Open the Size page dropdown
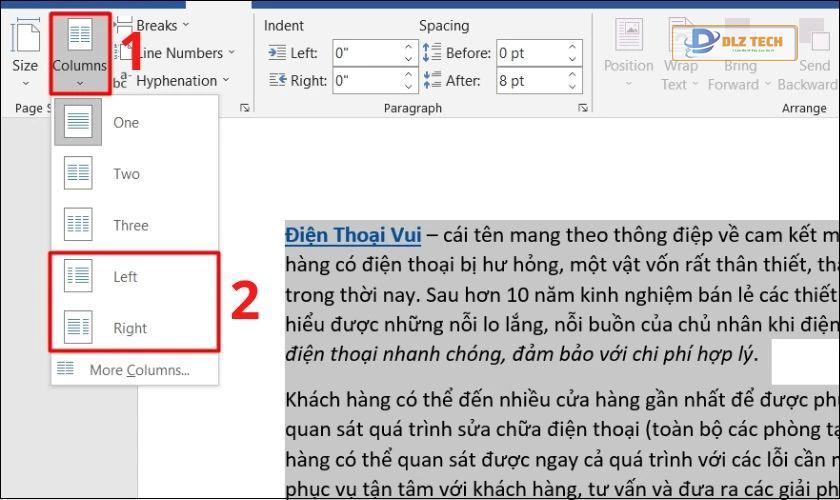840x500 pixels. (x=25, y=54)
